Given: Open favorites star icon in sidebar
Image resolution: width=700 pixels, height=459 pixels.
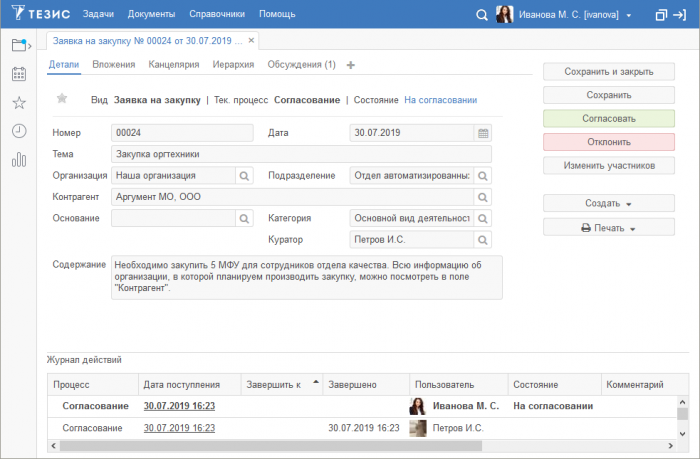Looking at the screenshot, I should pos(19,103).
